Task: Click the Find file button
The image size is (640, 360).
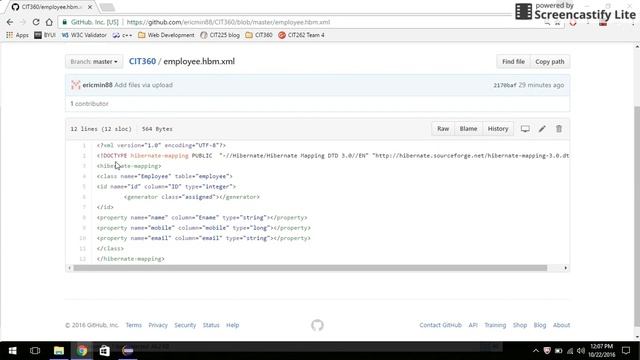Action: tap(513, 62)
